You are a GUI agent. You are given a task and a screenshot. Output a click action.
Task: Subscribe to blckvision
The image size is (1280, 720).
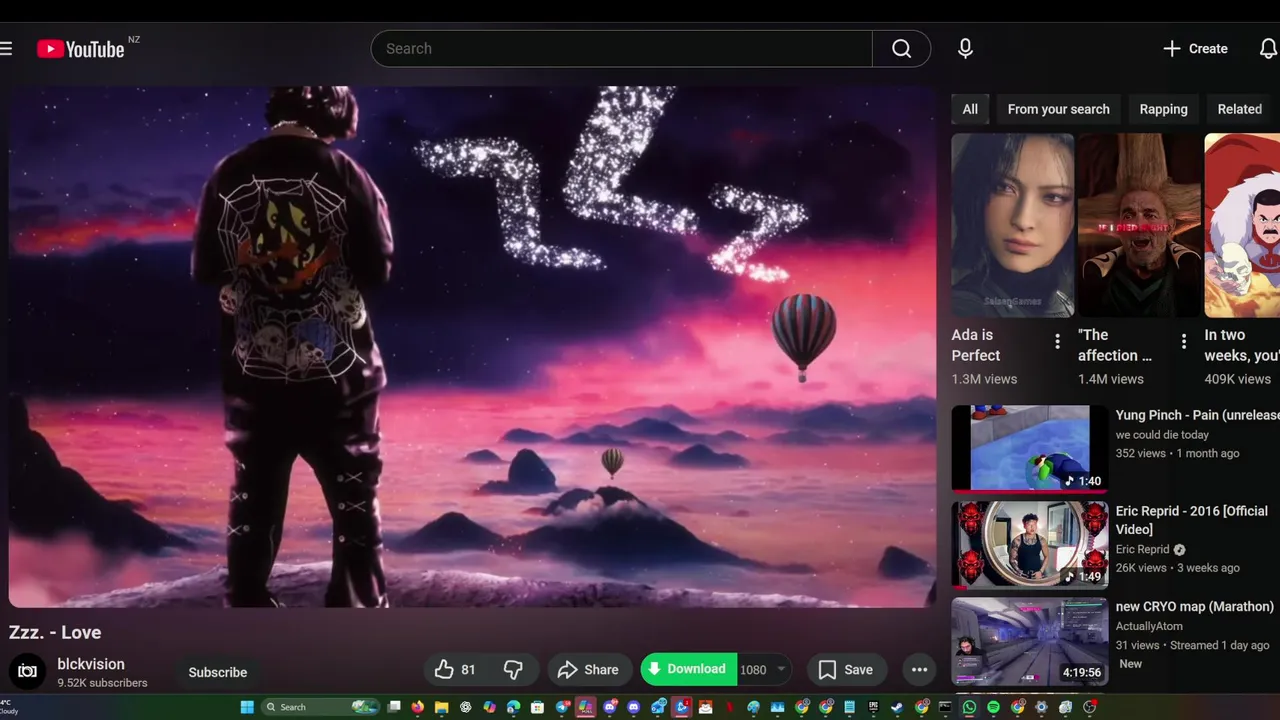click(218, 672)
